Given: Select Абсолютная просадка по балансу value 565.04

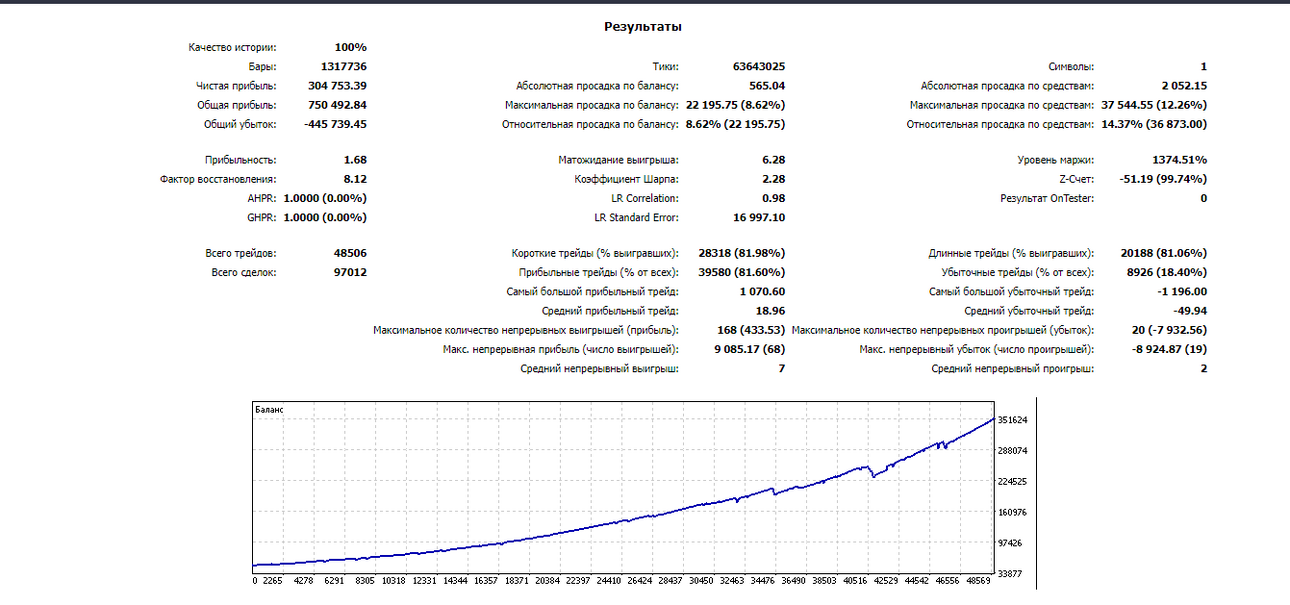Looking at the screenshot, I should pos(767,86).
